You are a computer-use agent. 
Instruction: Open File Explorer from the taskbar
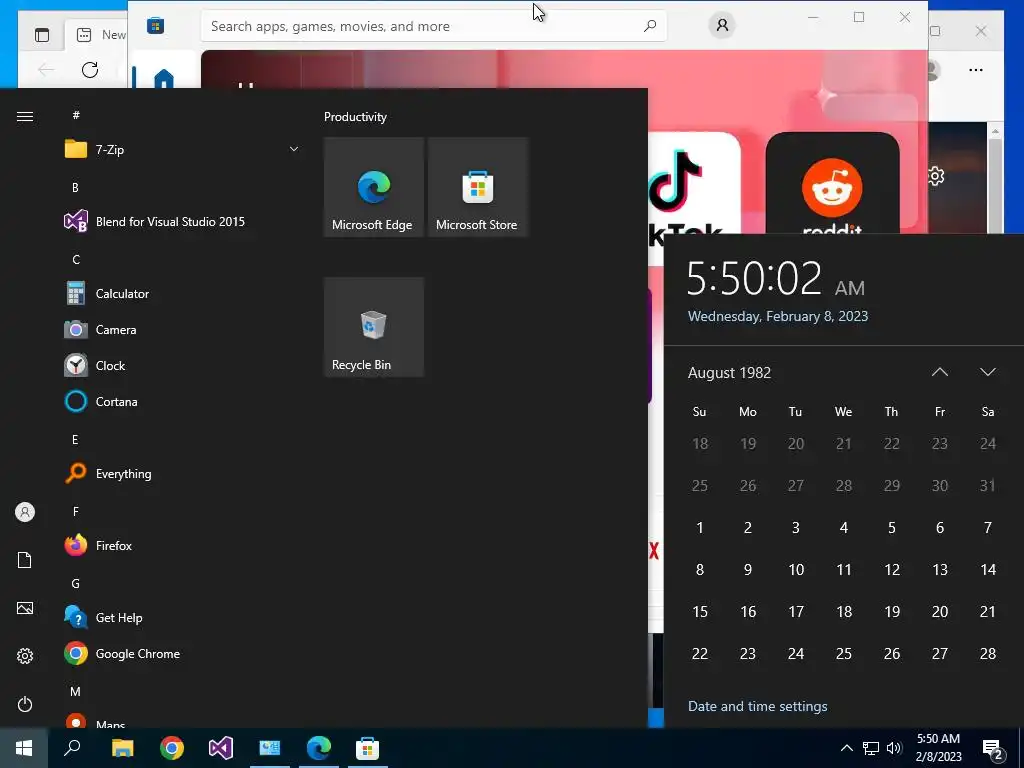(x=122, y=748)
